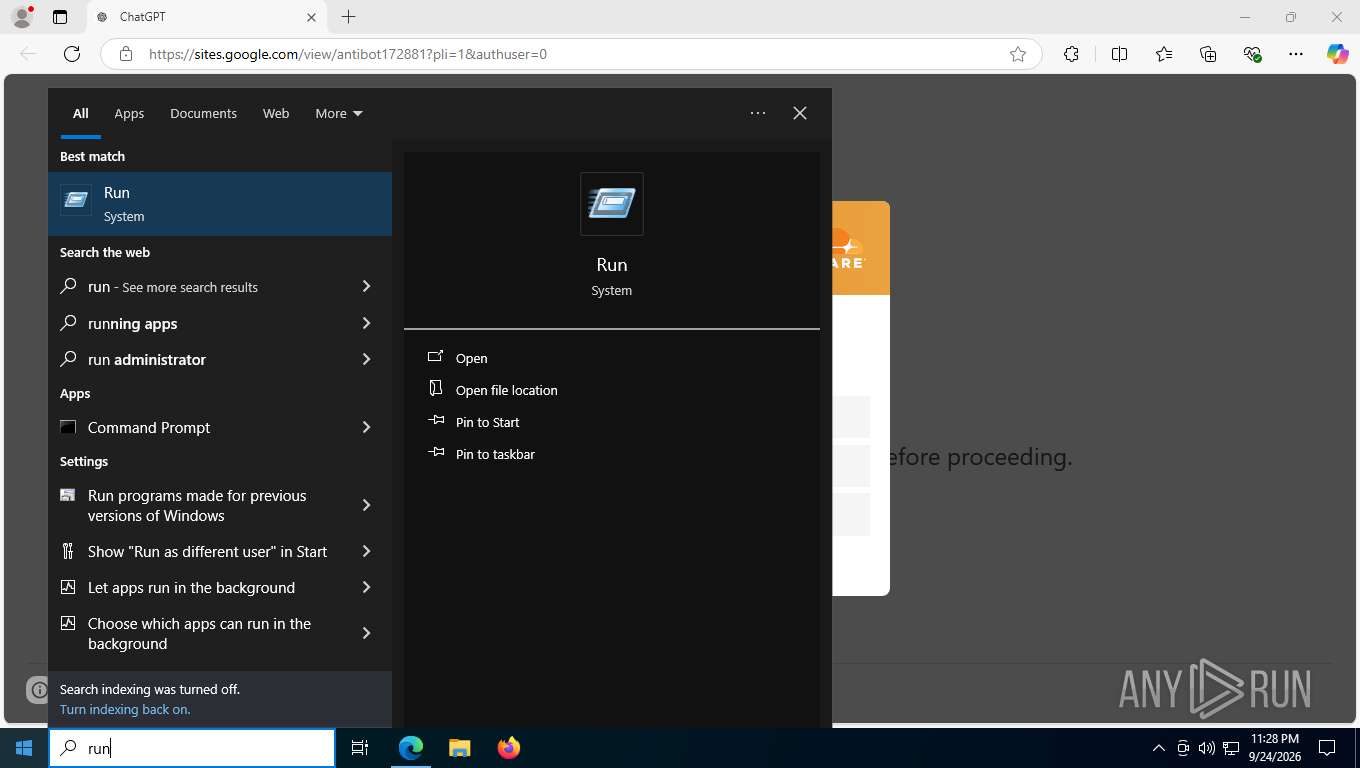The height and width of the screenshot is (768, 1360).
Task: Open search panel options ellipsis menu
Action: [x=758, y=113]
